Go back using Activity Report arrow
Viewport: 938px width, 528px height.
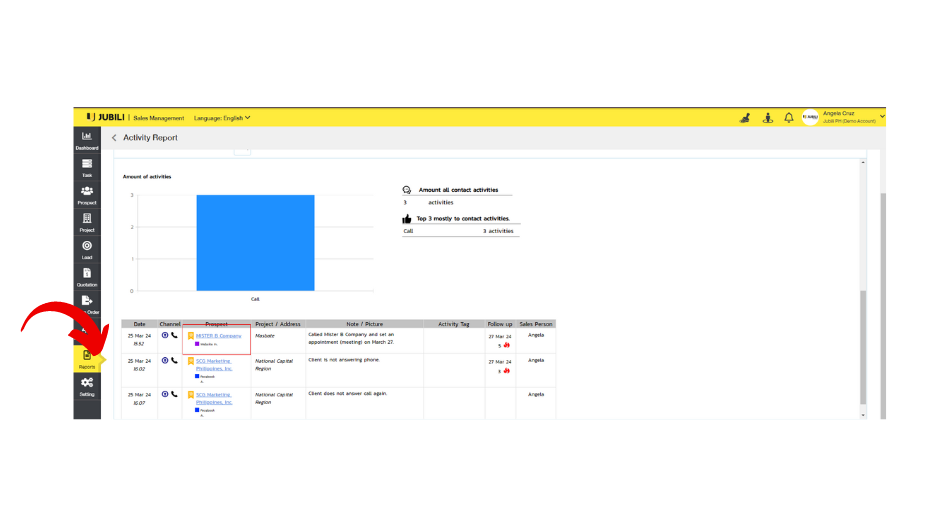[114, 138]
